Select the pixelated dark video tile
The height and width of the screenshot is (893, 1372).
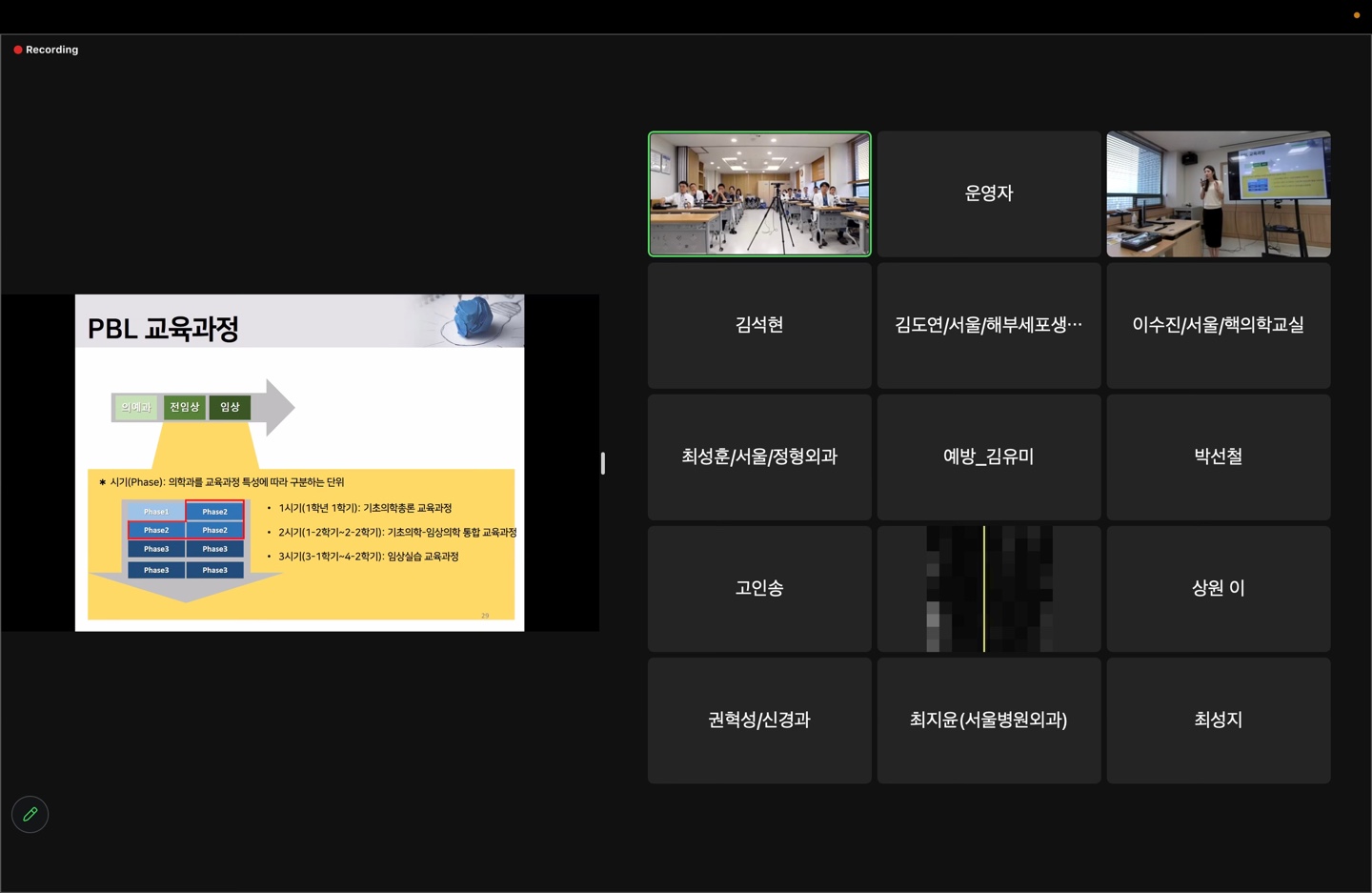[988, 589]
